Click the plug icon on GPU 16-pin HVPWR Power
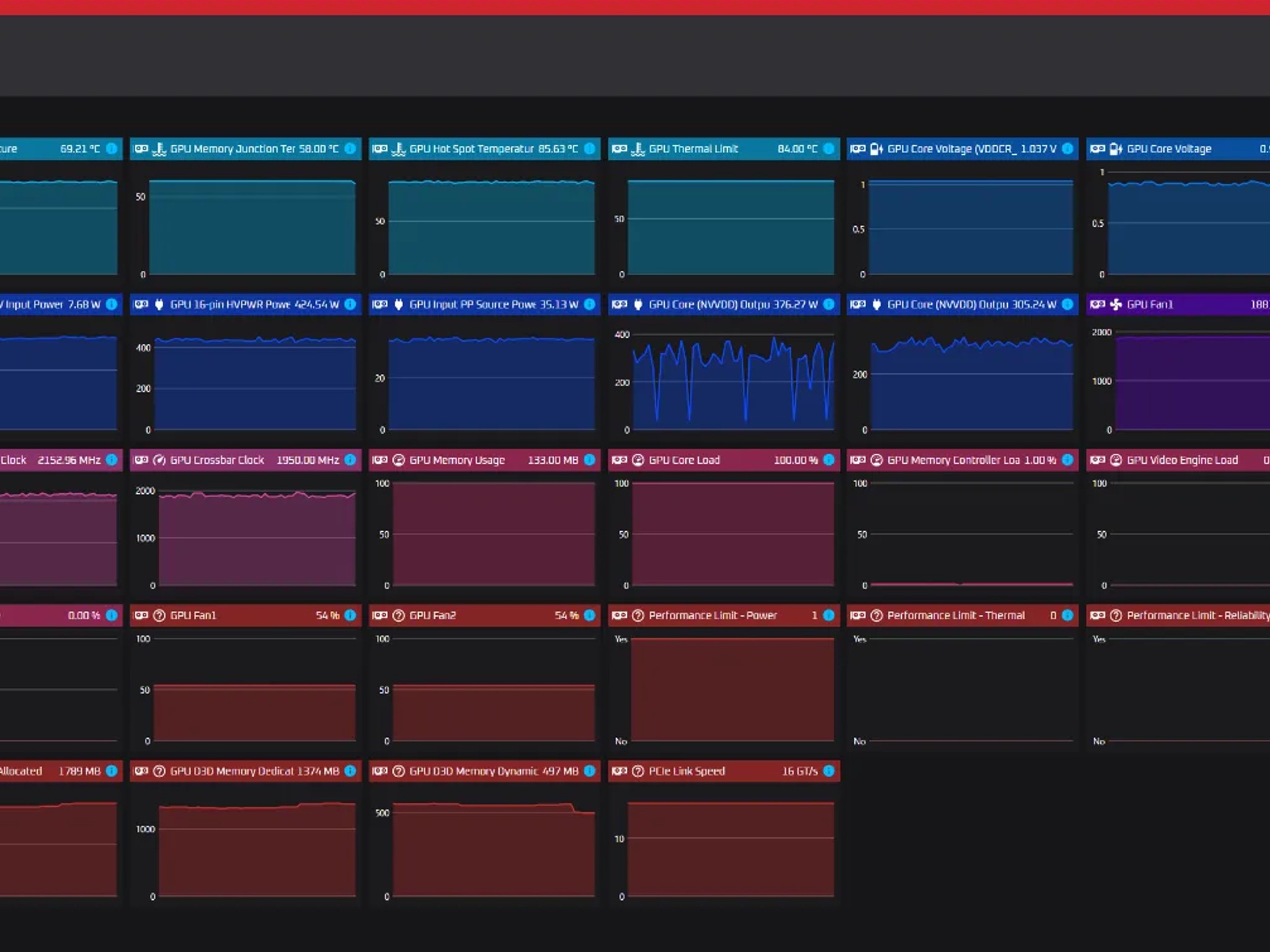This screenshot has width=1270, height=952. coord(159,304)
